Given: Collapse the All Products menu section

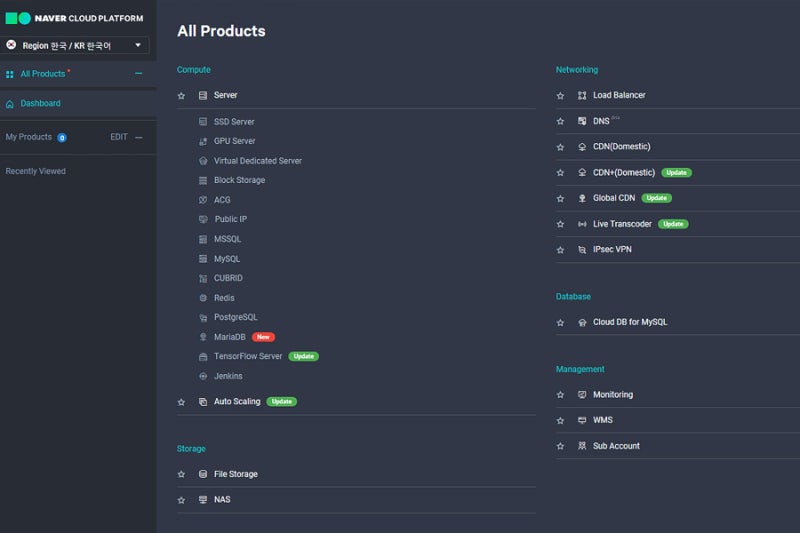Looking at the screenshot, I should pos(138,73).
